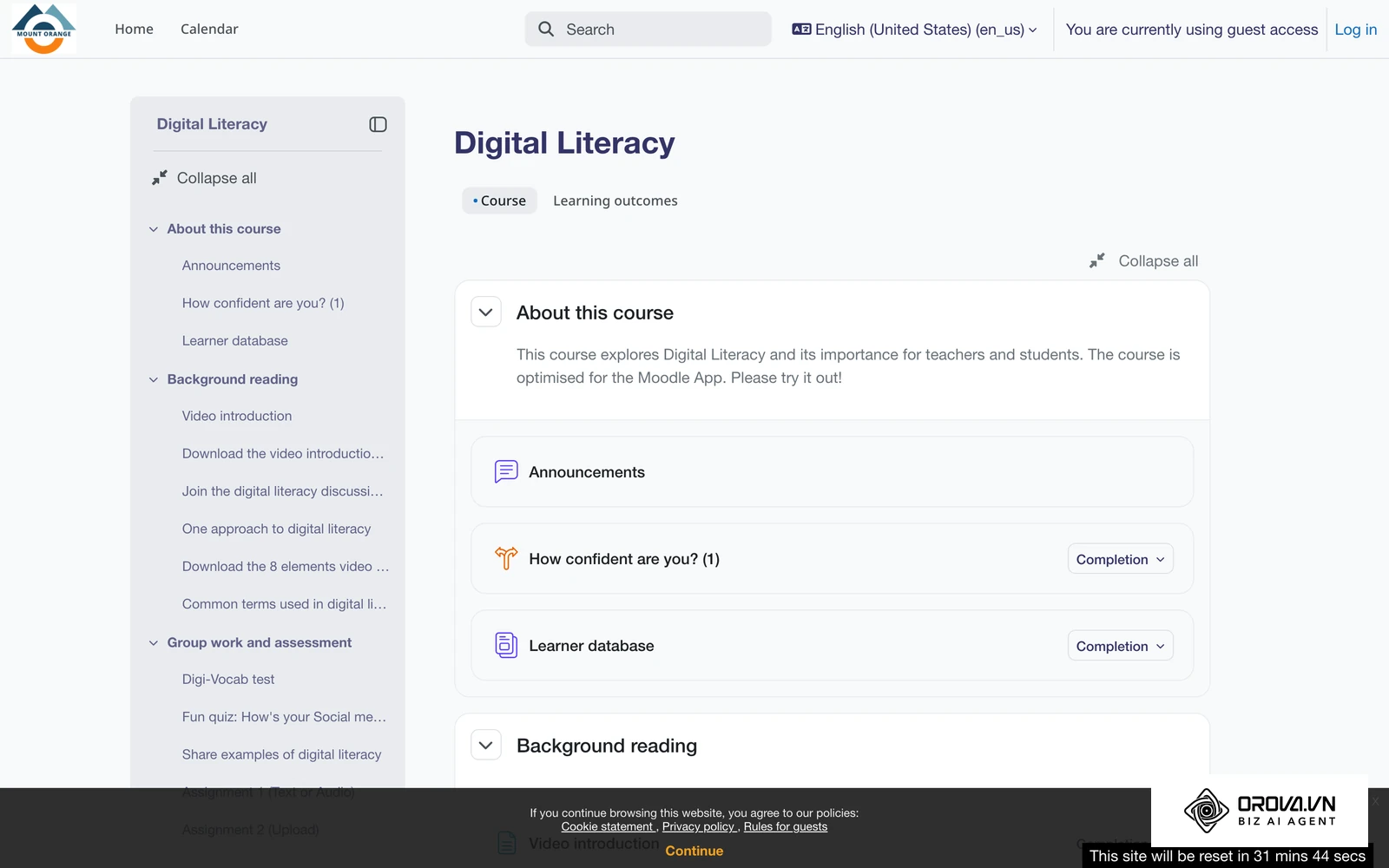Click the Learner database activity icon
Viewport: 1389px width, 868px height.
tap(506, 645)
